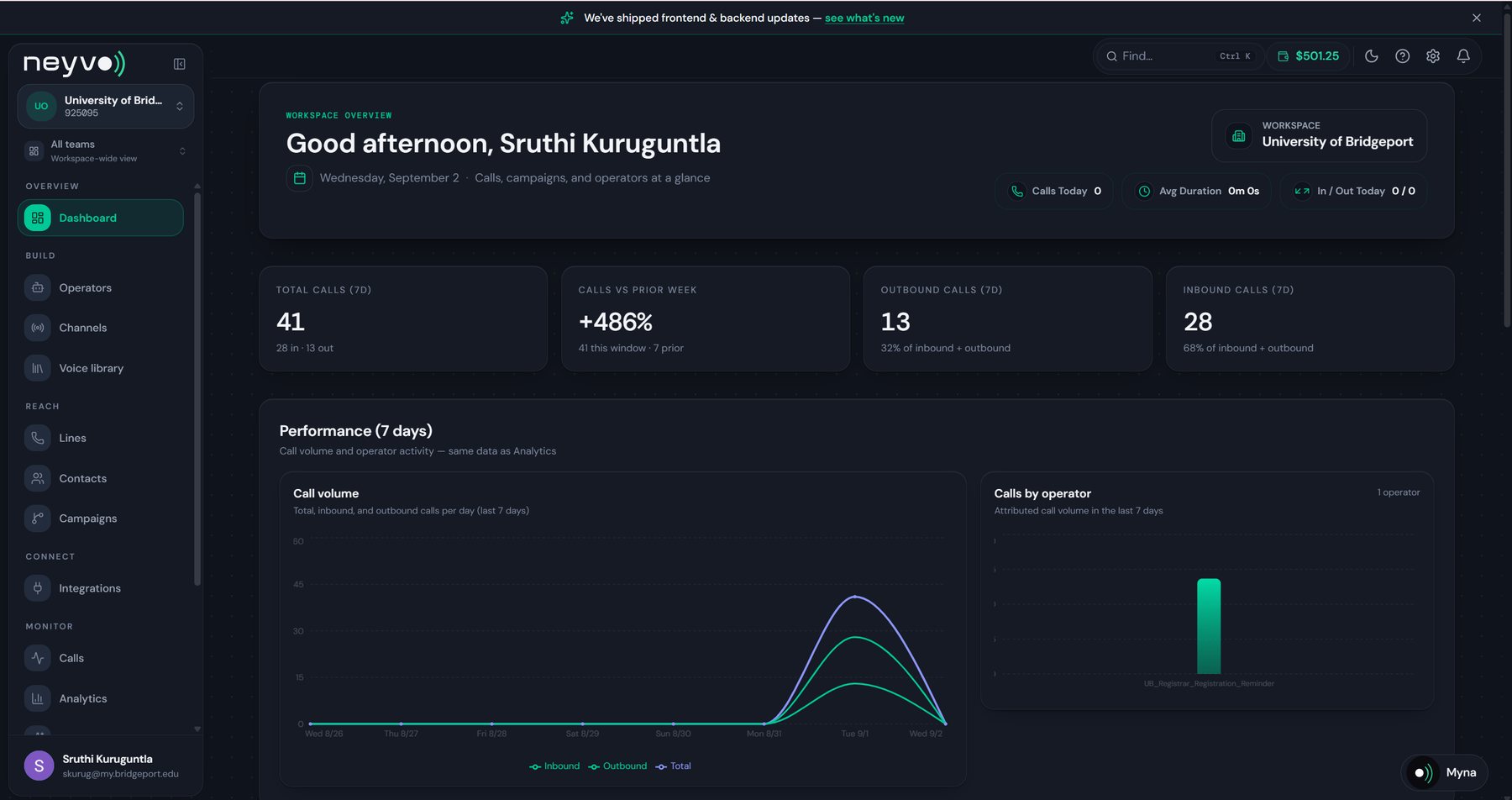Focus the Find search field

click(1179, 56)
